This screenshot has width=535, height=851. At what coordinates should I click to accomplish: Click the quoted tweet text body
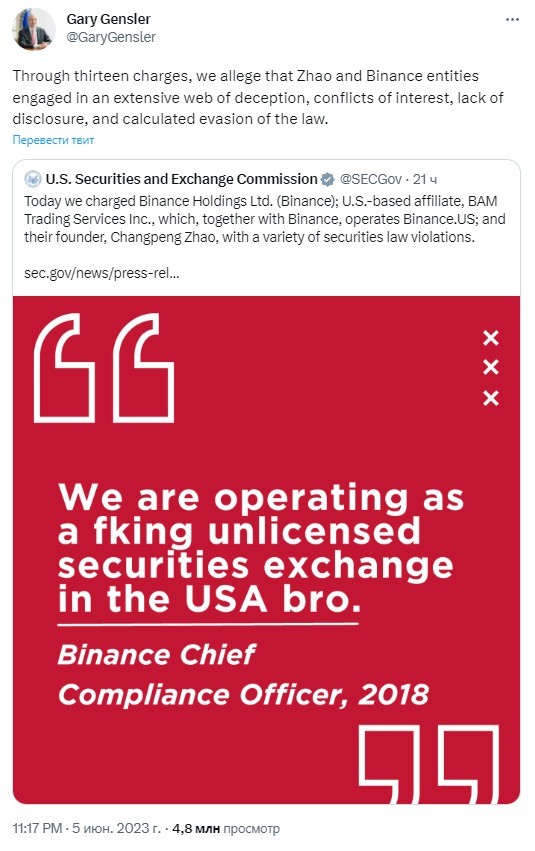265,219
